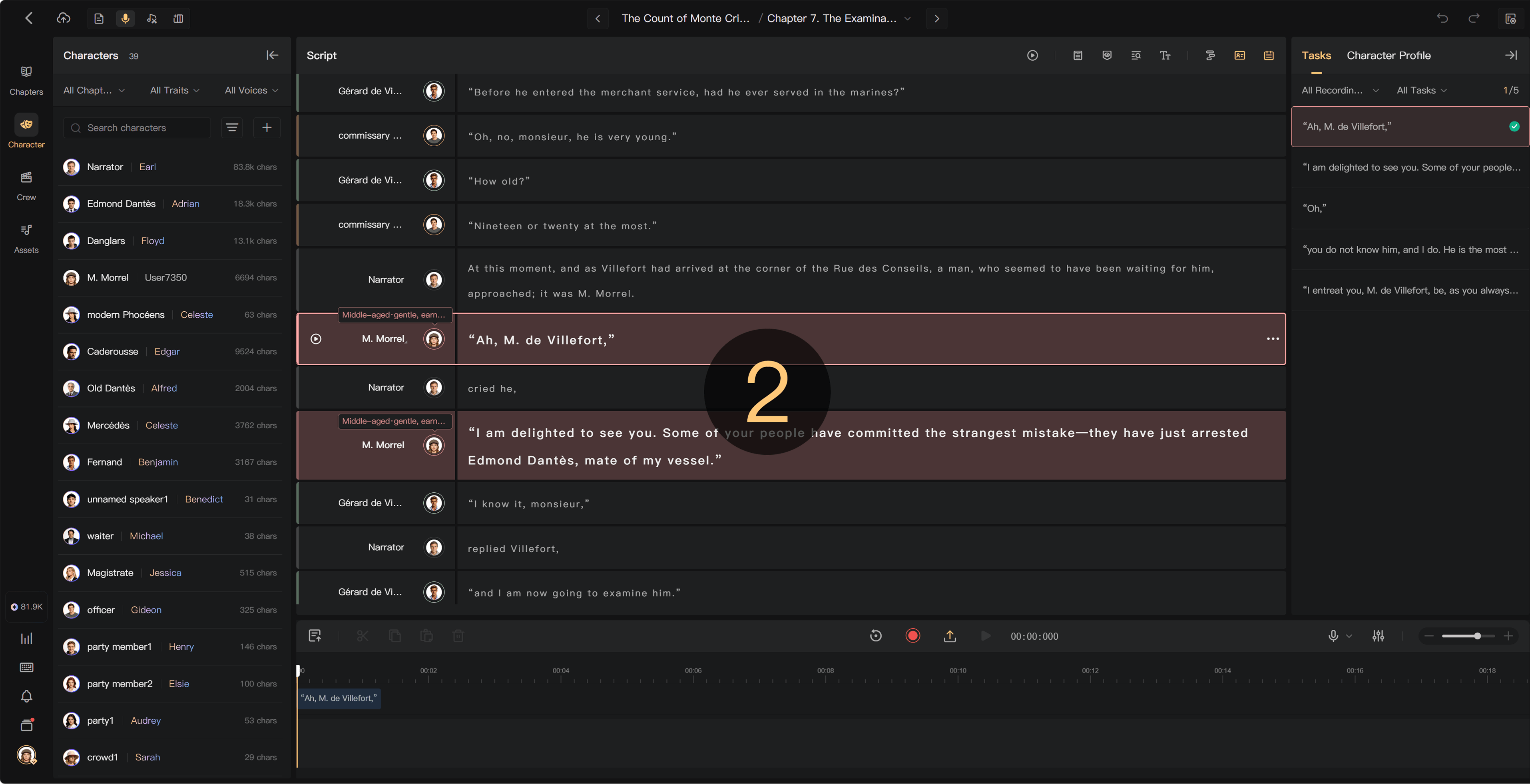Switch to the document mode icon
Viewport: 1530px width, 784px height.
coord(99,18)
